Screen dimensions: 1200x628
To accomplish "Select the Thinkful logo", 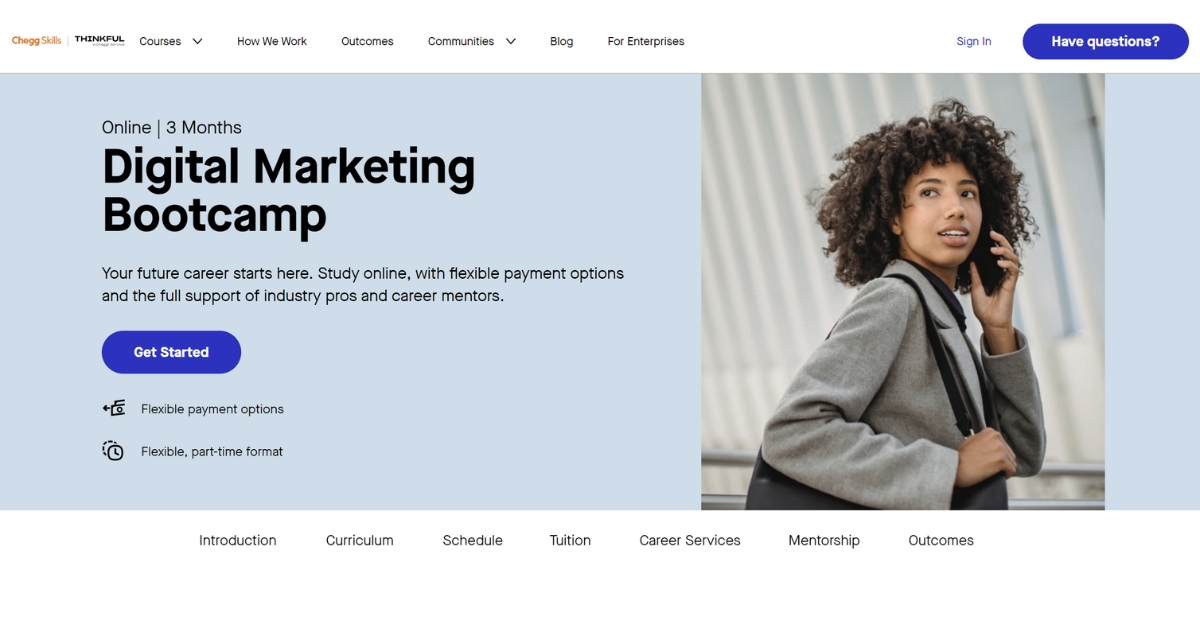I will (99, 41).
